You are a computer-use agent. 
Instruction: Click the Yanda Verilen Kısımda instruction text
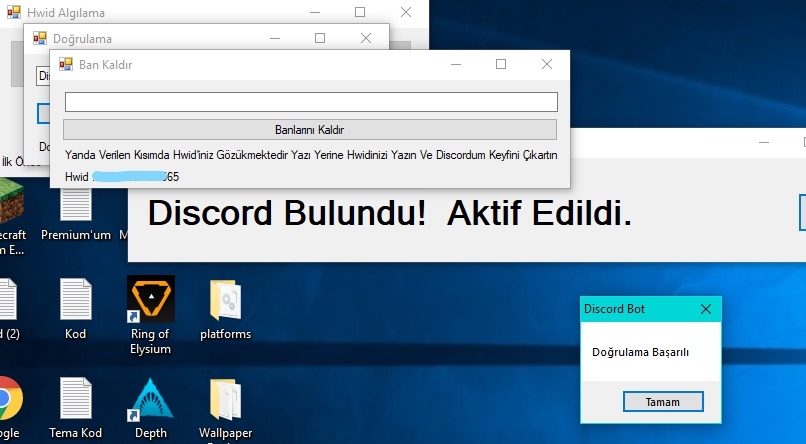(x=311, y=155)
